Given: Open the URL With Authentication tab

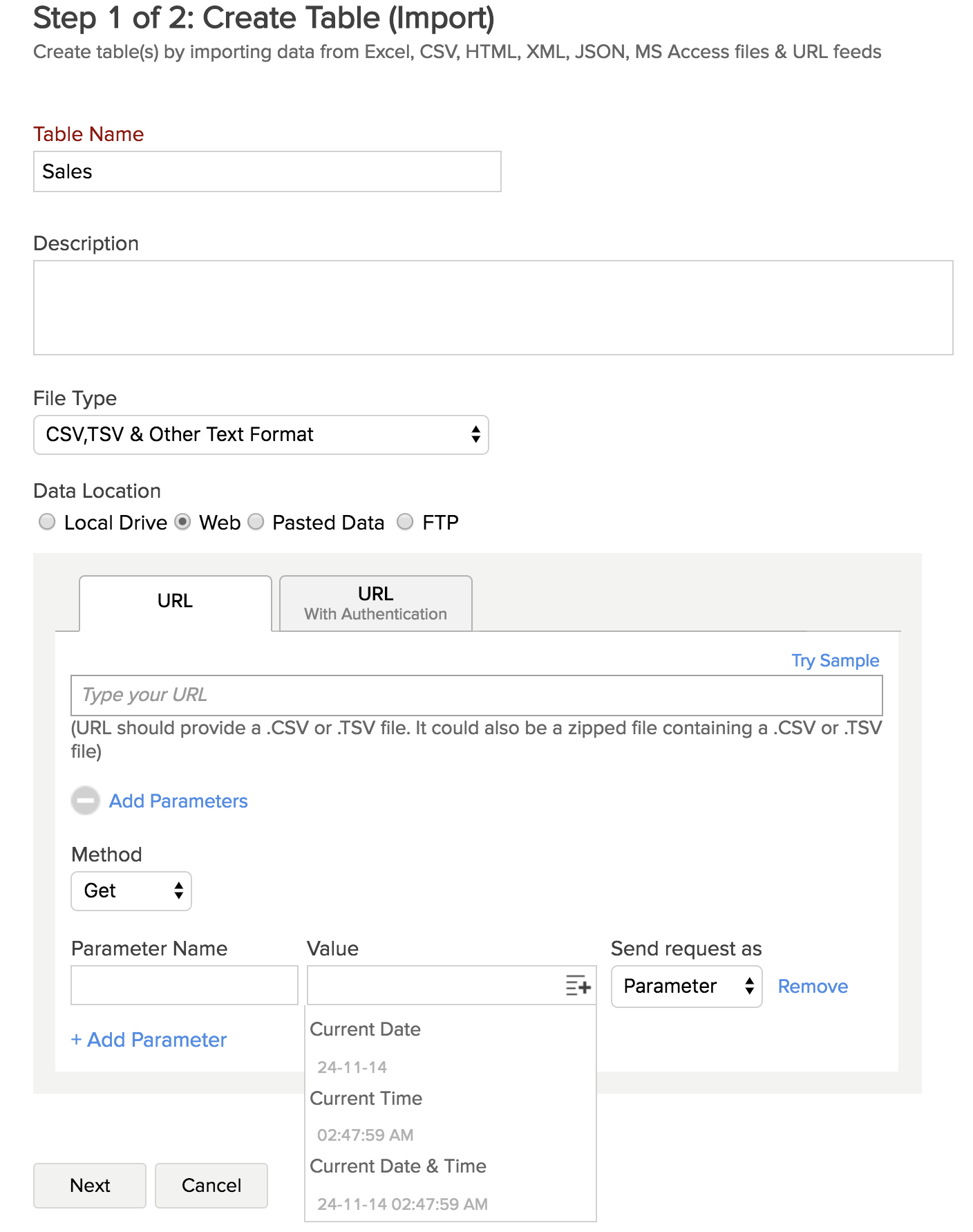Looking at the screenshot, I should tap(376, 603).
